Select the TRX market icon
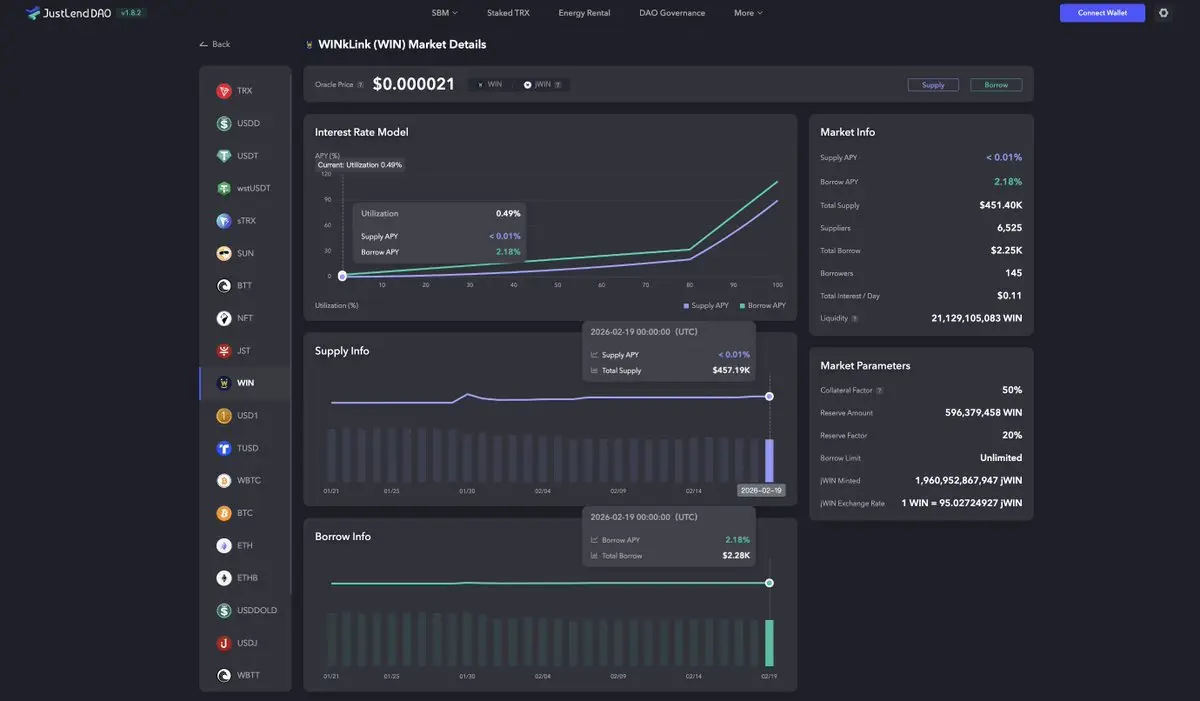 (224, 91)
